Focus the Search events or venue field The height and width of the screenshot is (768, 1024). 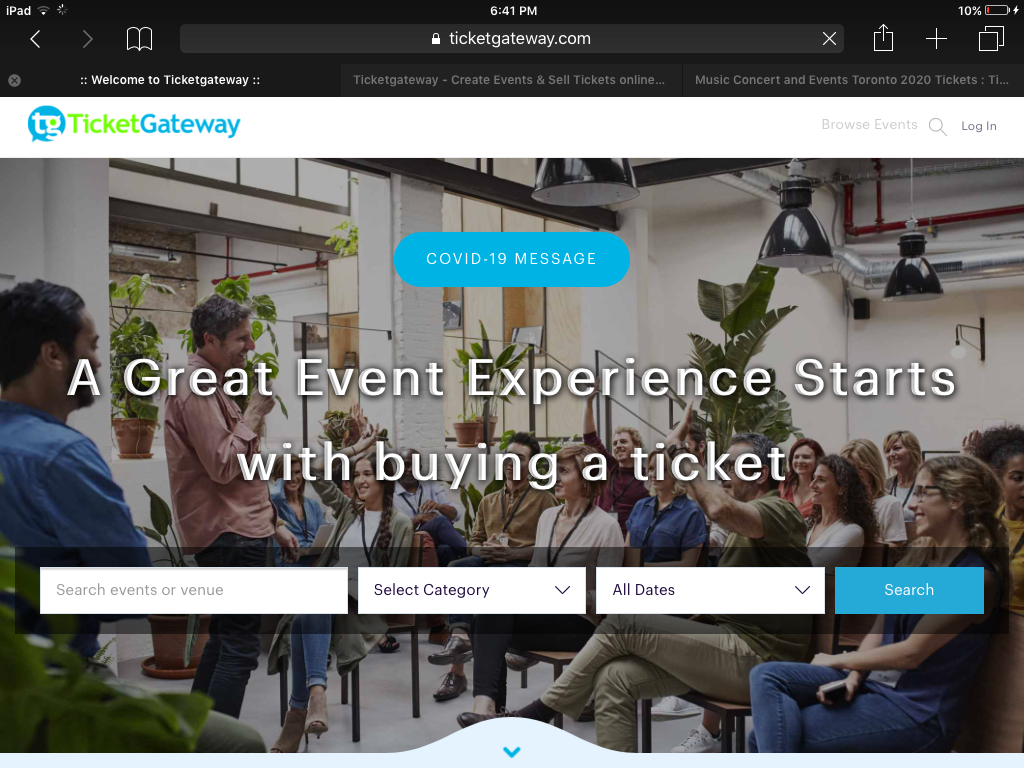pos(194,590)
